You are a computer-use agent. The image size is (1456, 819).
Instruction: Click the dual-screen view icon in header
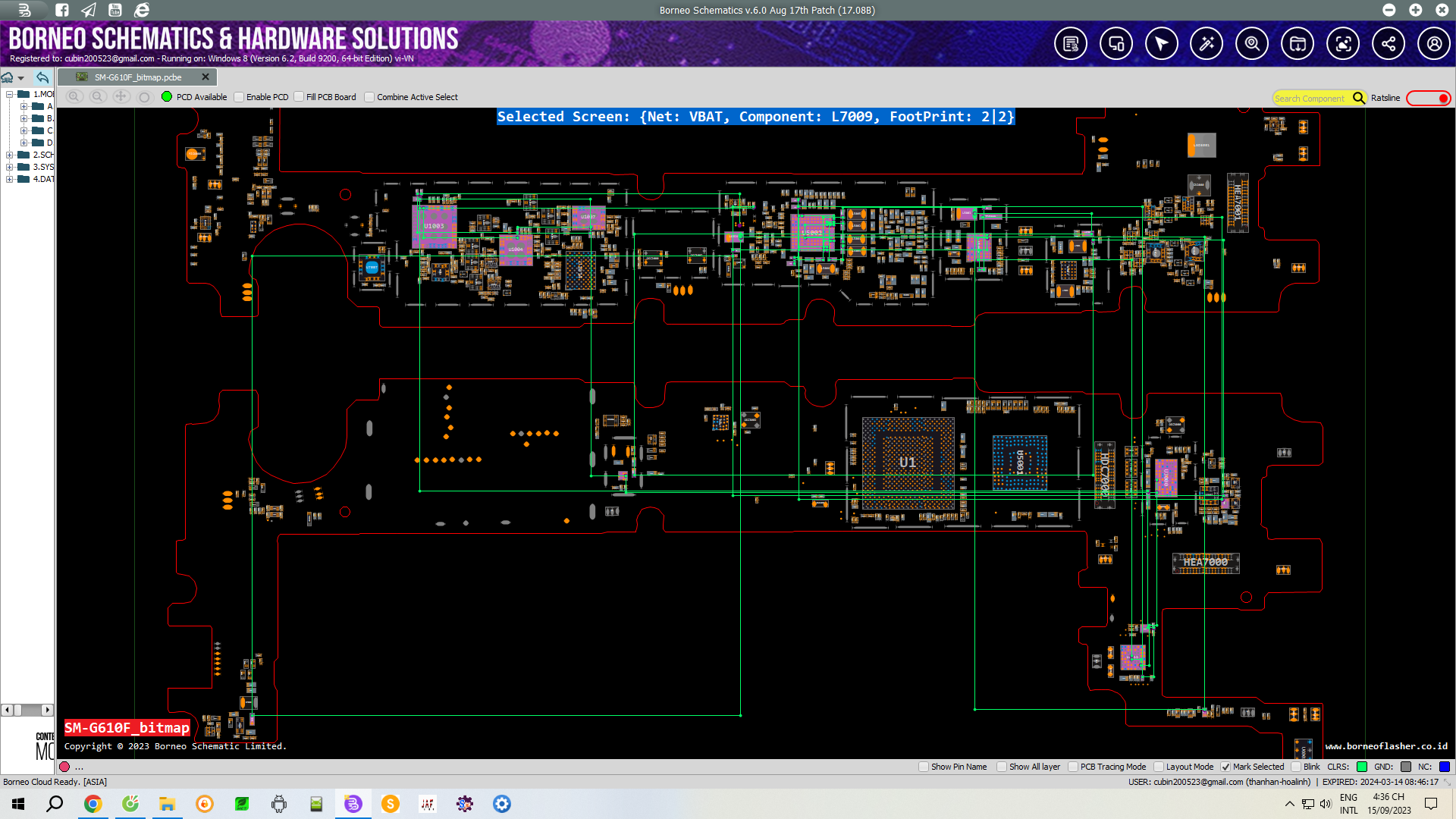pos(1116,44)
